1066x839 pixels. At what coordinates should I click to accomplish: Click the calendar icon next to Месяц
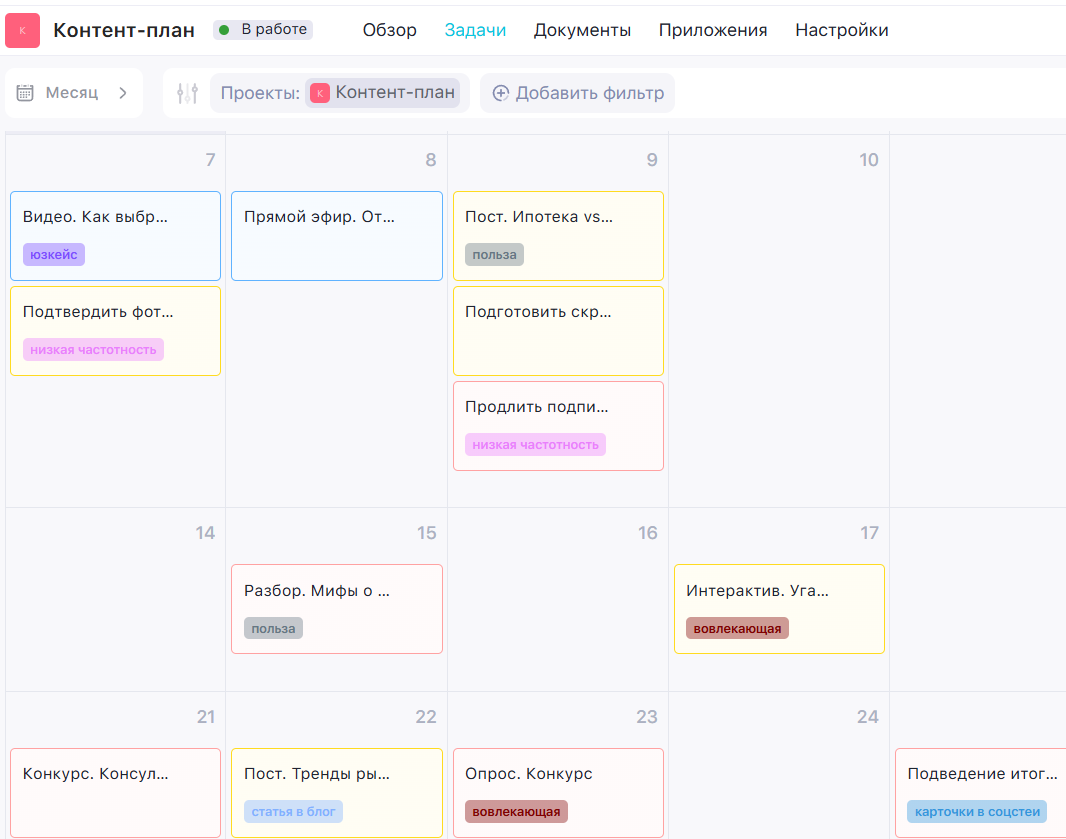(25, 93)
